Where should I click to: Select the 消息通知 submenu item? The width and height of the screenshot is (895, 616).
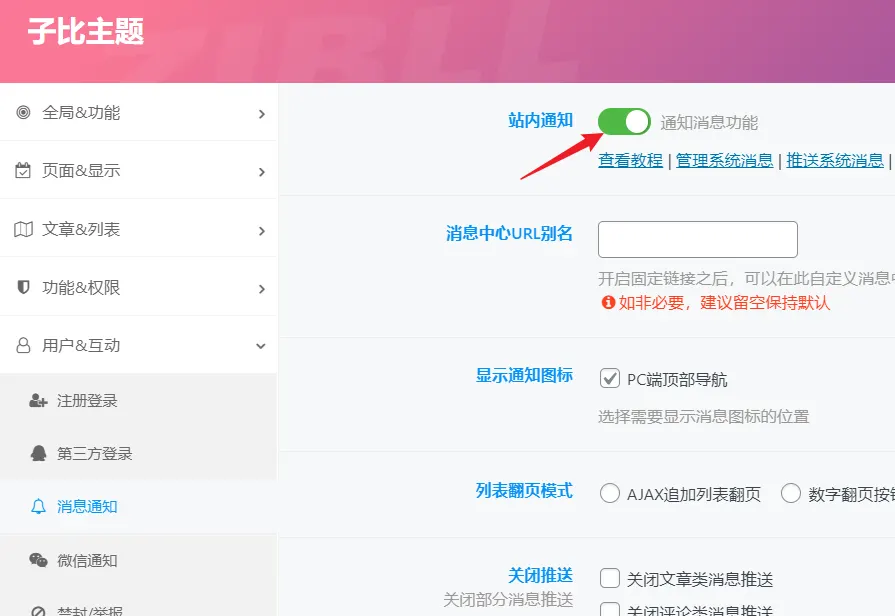[139, 506]
